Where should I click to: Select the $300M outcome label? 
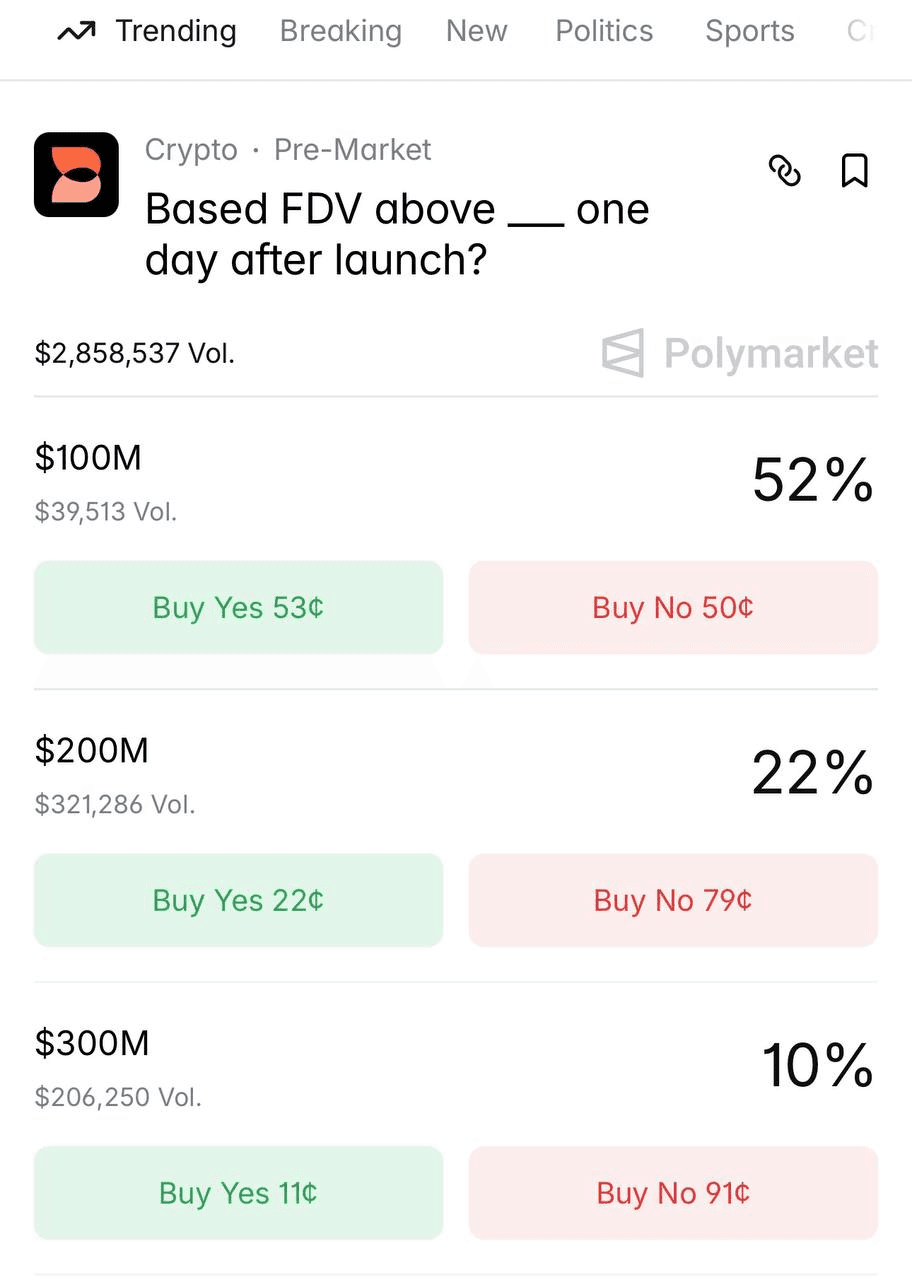coord(92,1044)
